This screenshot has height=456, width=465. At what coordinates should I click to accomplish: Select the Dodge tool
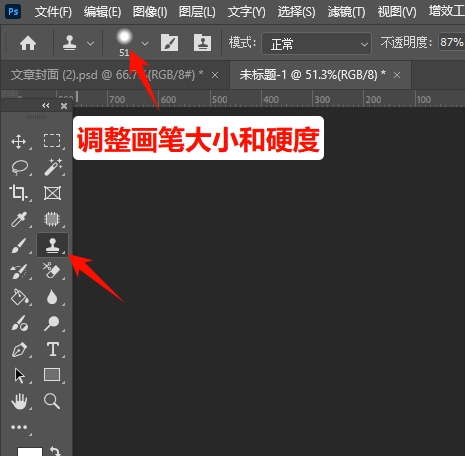[x=52, y=323]
